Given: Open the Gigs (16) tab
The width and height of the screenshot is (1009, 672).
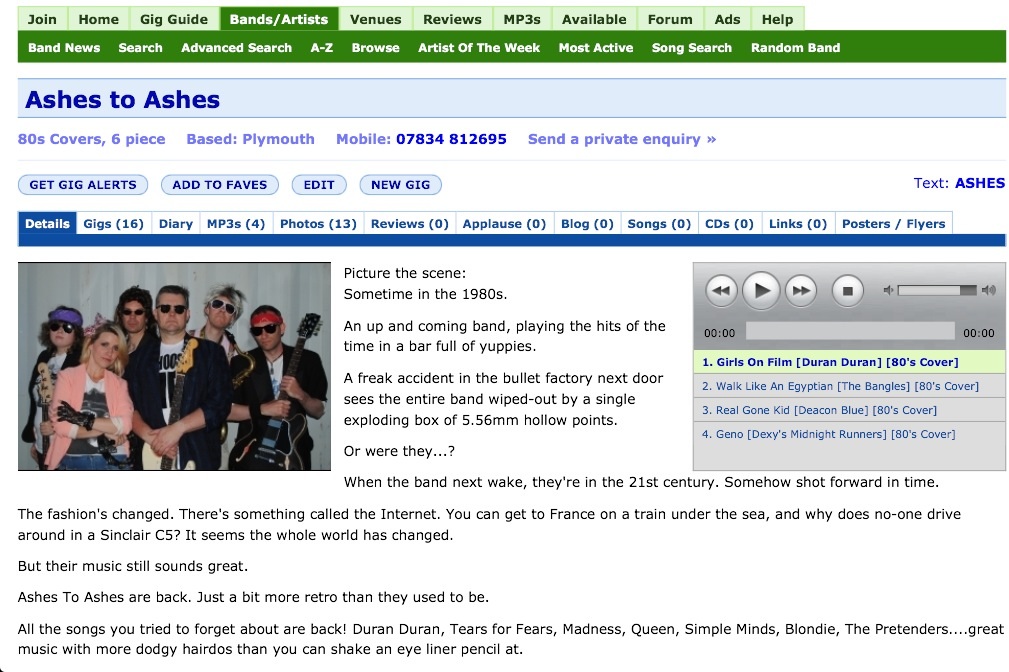Looking at the screenshot, I should (113, 223).
